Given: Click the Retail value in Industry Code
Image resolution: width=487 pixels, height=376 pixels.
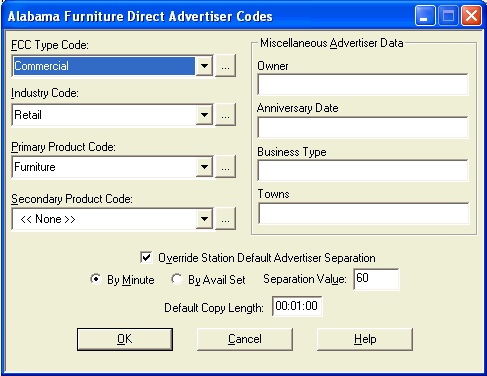Looking at the screenshot, I should pyautogui.click(x=104, y=115).
